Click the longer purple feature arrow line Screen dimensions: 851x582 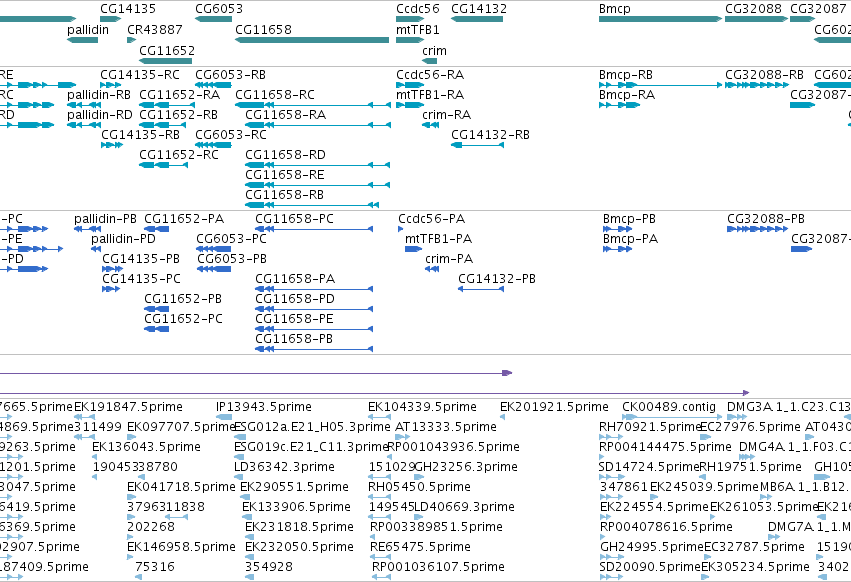(374, 393)
